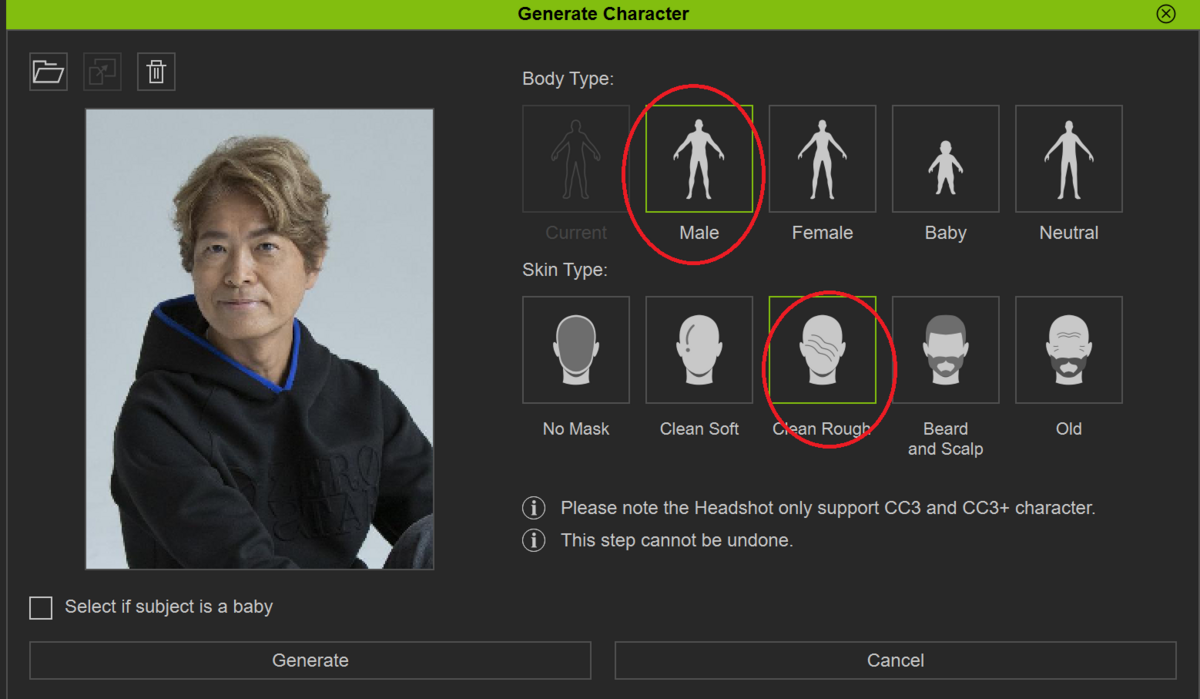The width and height of the screenshot is (1200, 699).
Task: Choose the Baby body type
Action: click(945, 158)
